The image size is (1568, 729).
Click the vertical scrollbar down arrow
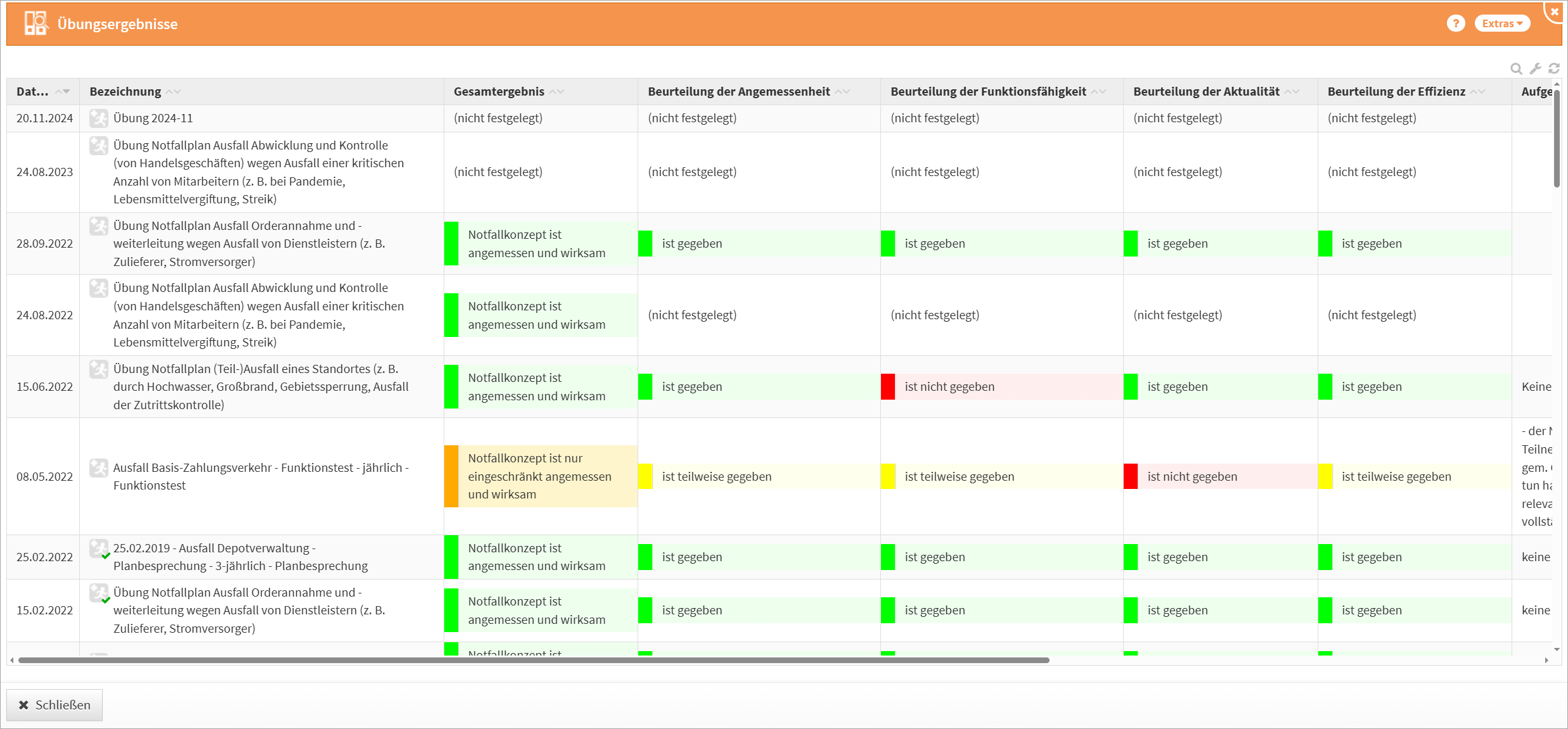pyautogui.click(x=1557, y=650)
